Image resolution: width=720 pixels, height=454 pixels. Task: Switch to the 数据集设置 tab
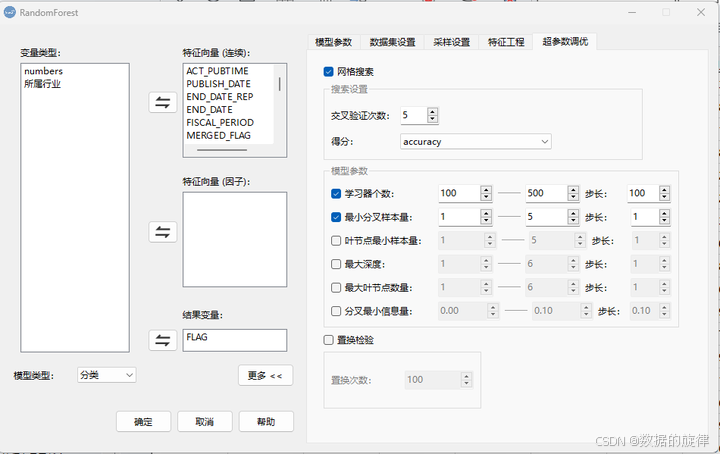point(392,42)
